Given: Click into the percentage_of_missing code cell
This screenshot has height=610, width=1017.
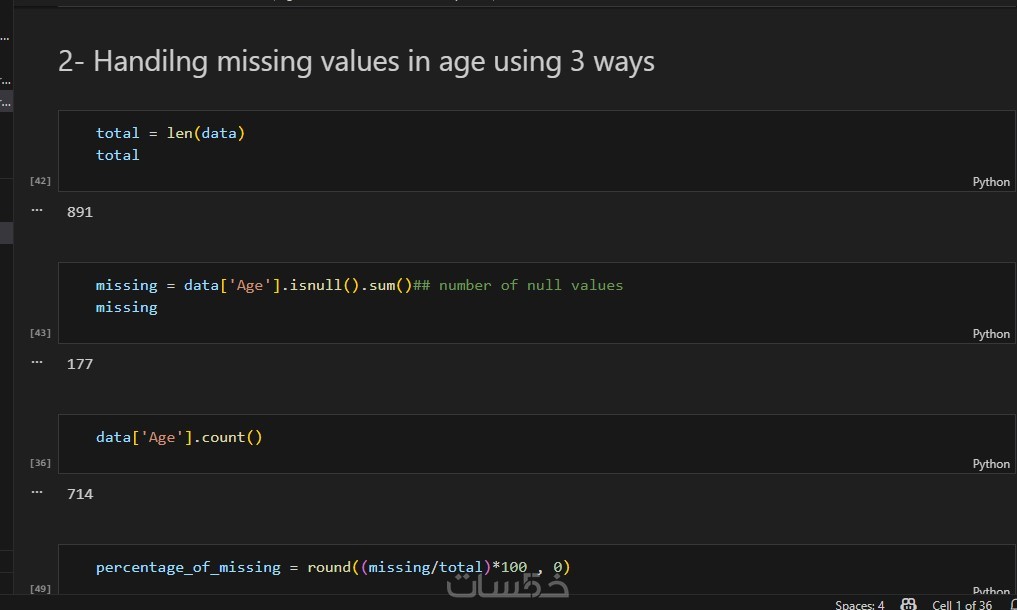Looking at the screenshot, I should [x=700, y=568].
